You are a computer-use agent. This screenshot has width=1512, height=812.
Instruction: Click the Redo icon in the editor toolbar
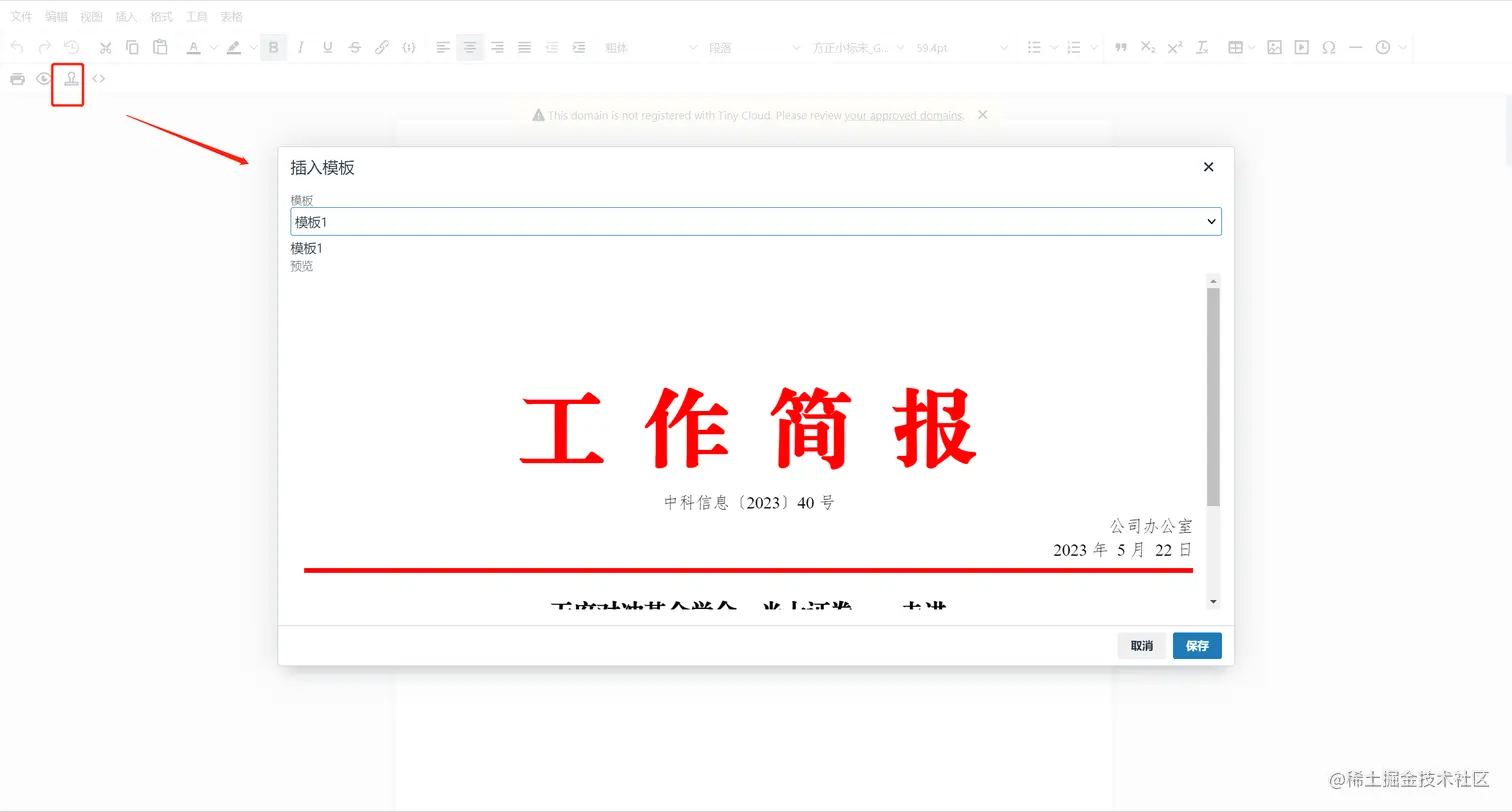44,47
